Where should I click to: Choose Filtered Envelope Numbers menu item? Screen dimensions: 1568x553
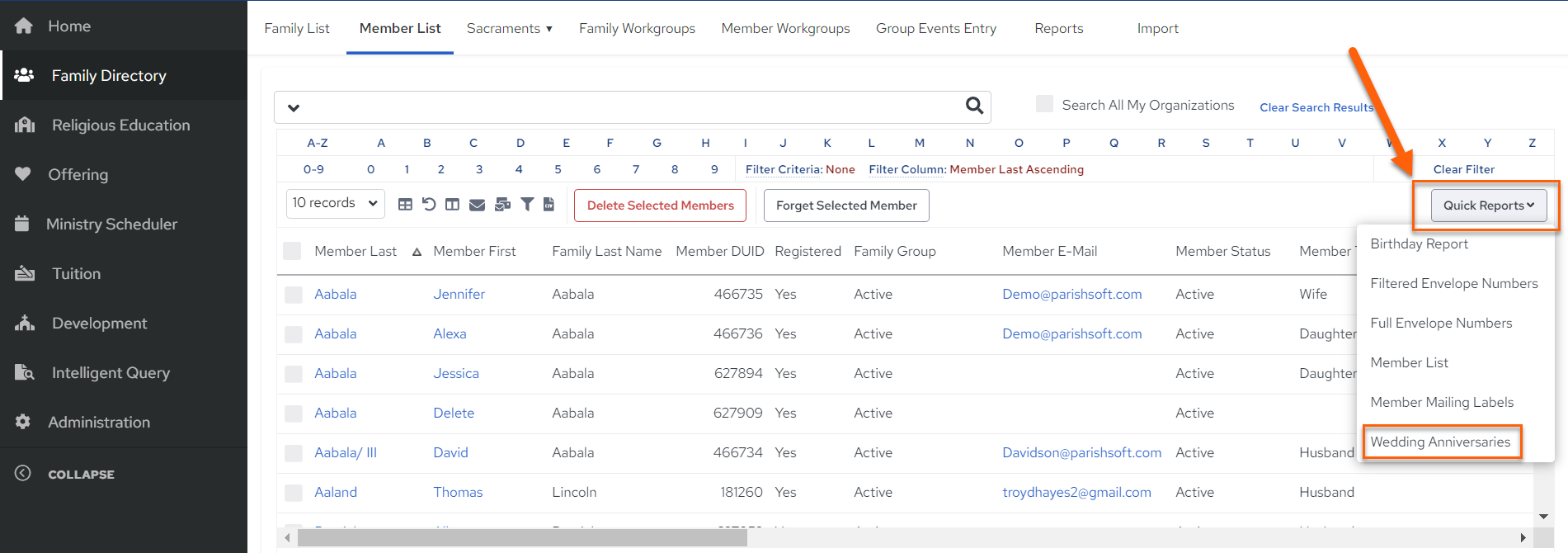click(1454, 283)
